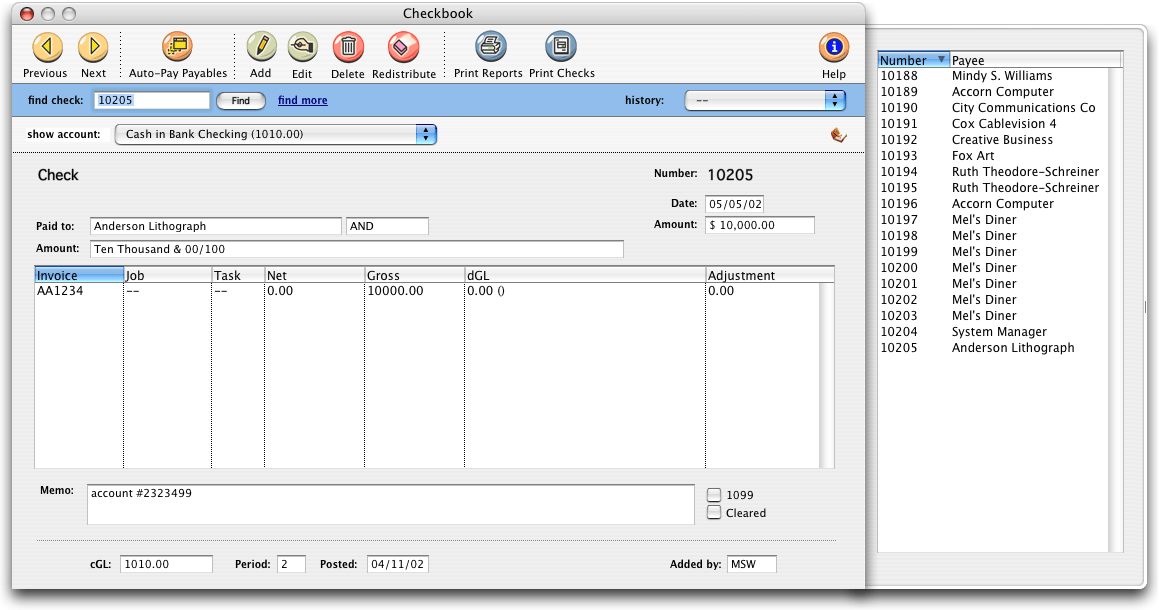Follow the find more link
This screenshot has height=610, width=1159.
click(303, 101)
